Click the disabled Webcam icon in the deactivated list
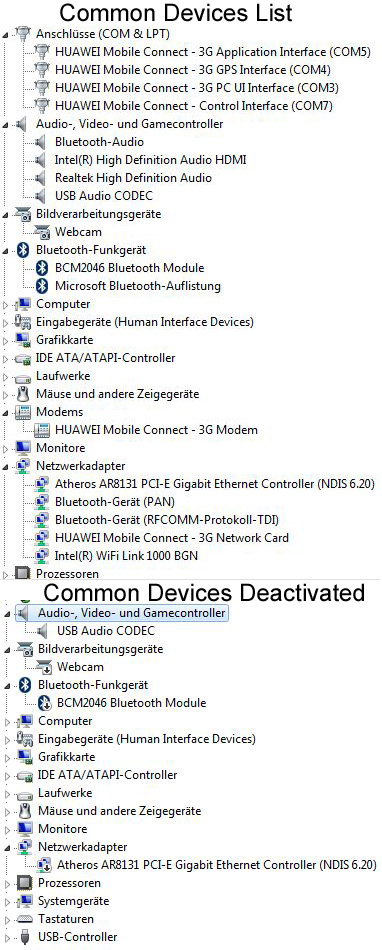Viewport: 382px width, 950px height. tap(44, 667)
